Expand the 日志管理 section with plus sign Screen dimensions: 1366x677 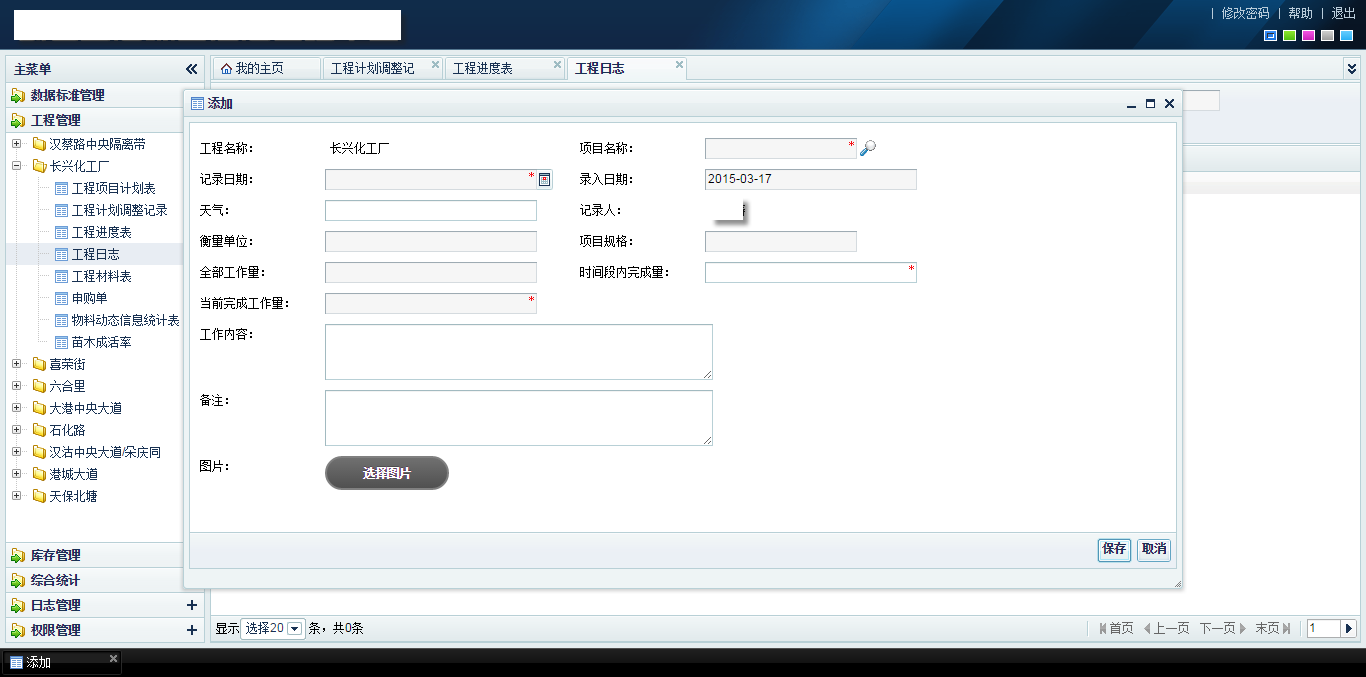pos(192,605)
